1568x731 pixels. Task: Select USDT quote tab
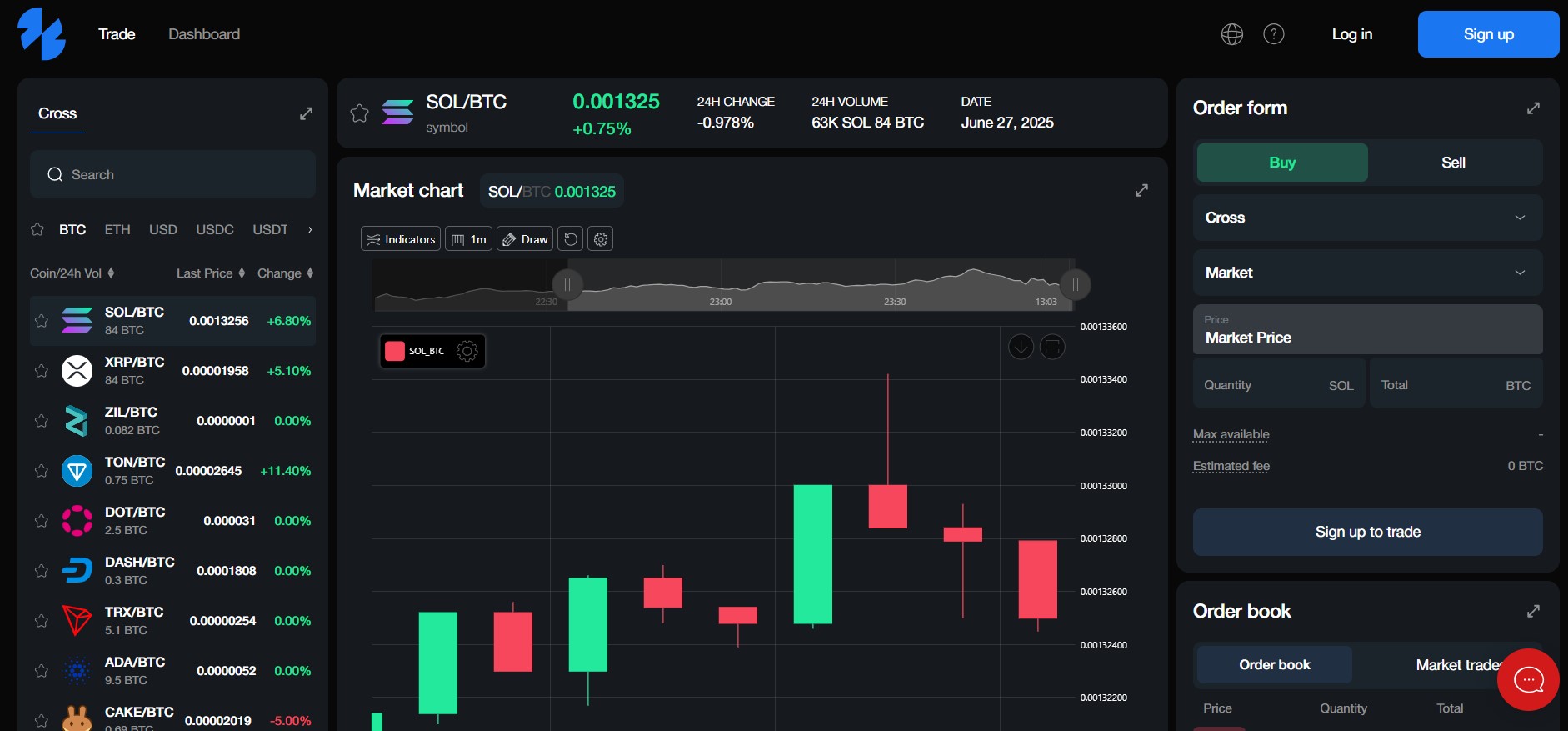[x=271, y=229]
